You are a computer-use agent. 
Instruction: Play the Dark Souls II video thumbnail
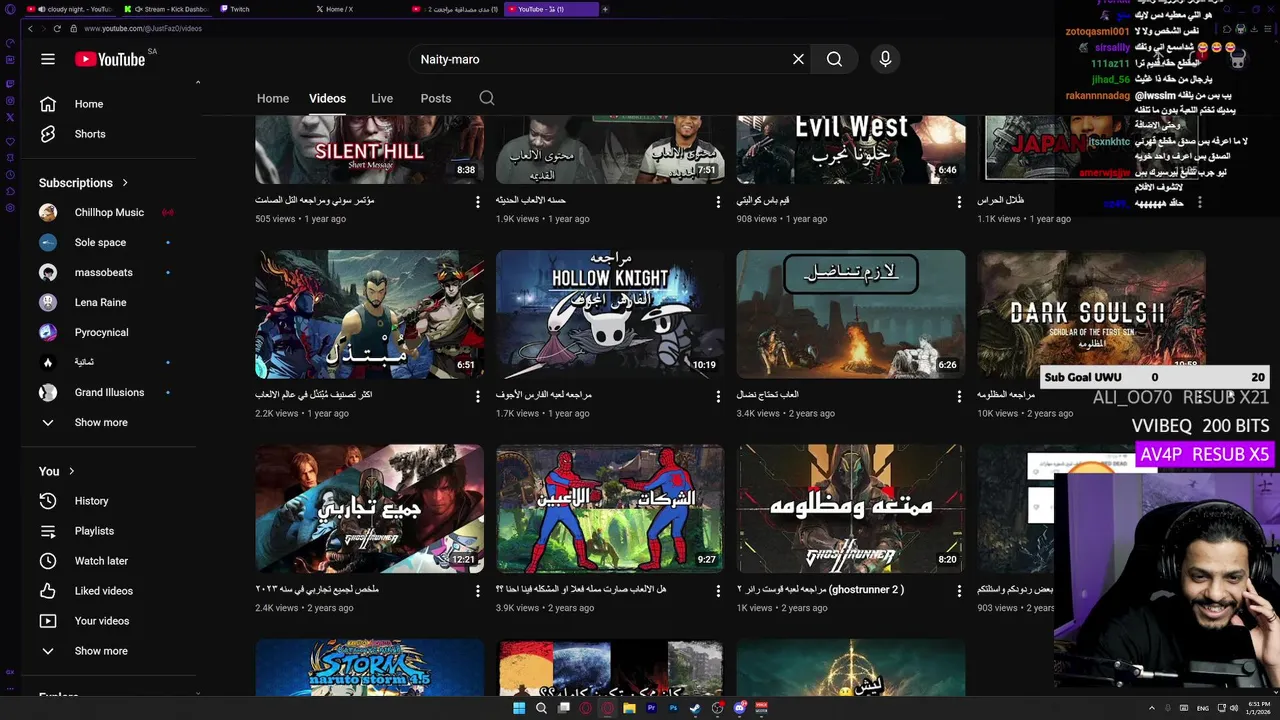tap(1091, 314)
